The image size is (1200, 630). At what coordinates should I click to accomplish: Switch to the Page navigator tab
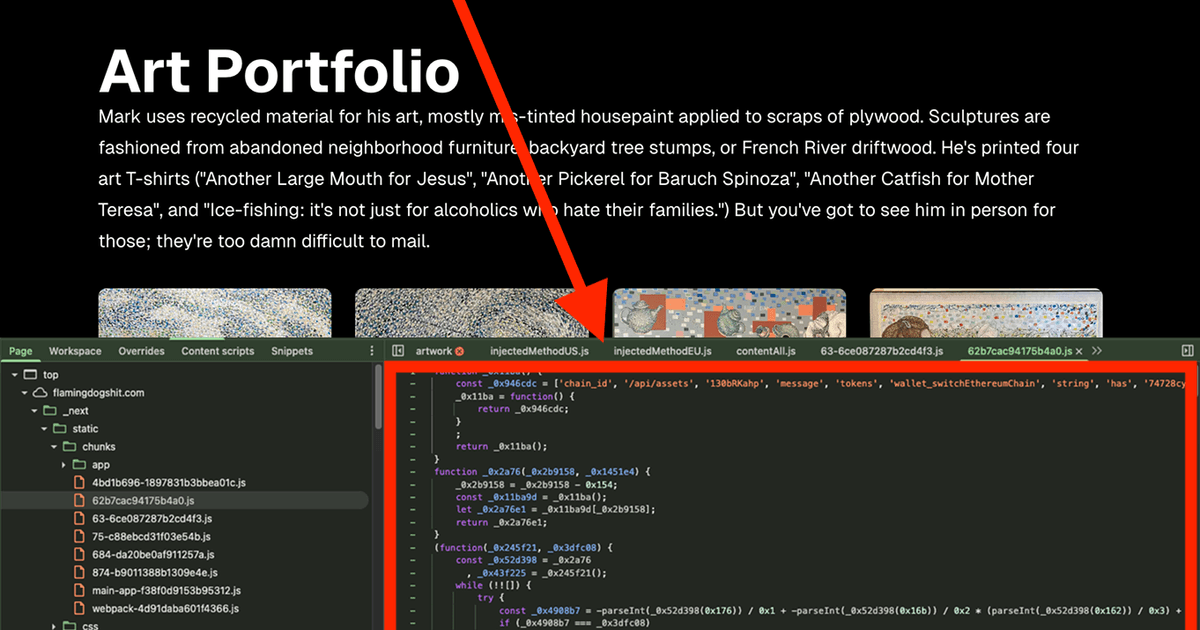point(21,351)
